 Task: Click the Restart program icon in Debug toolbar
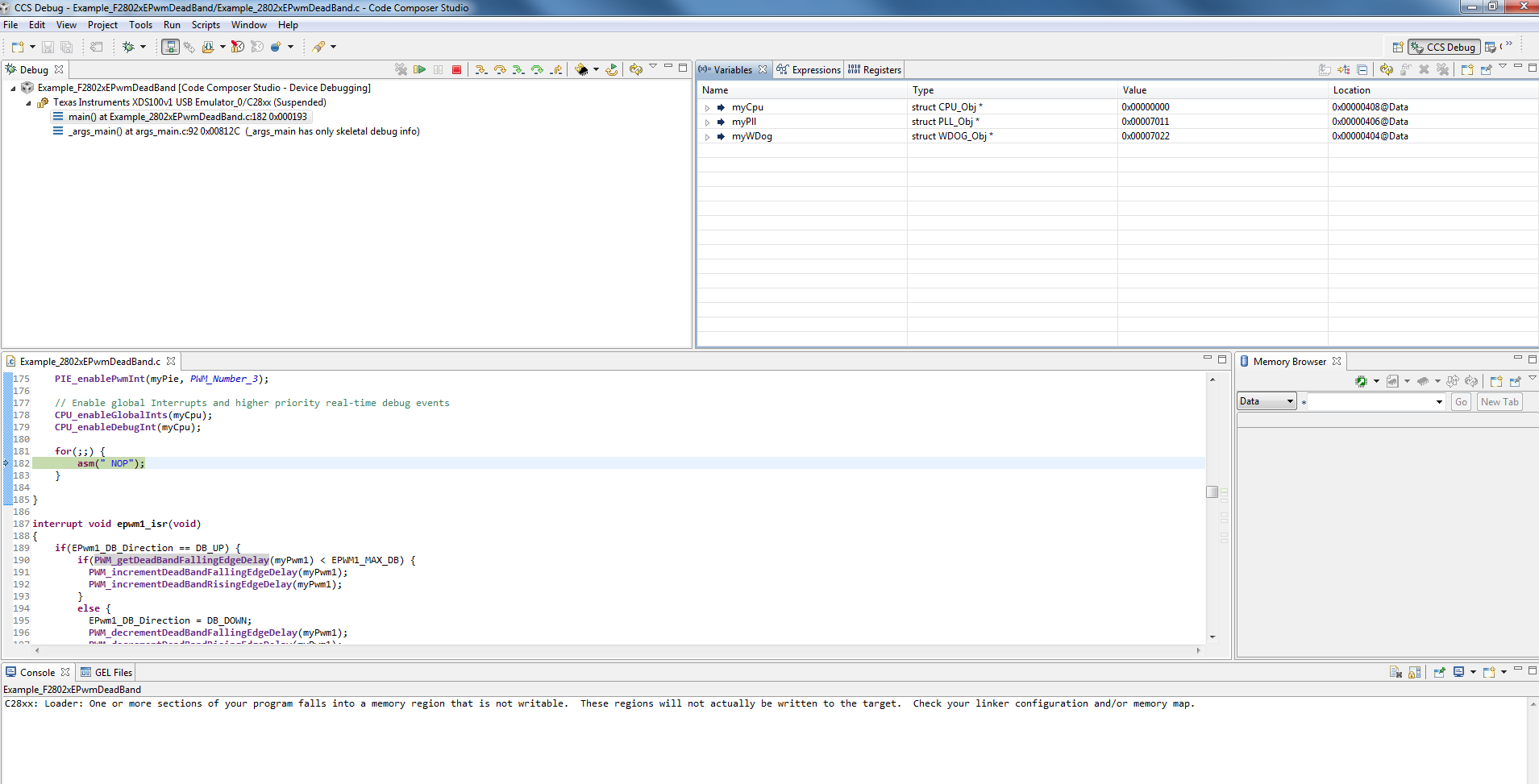pyautogui.click(x=613, y=69)
